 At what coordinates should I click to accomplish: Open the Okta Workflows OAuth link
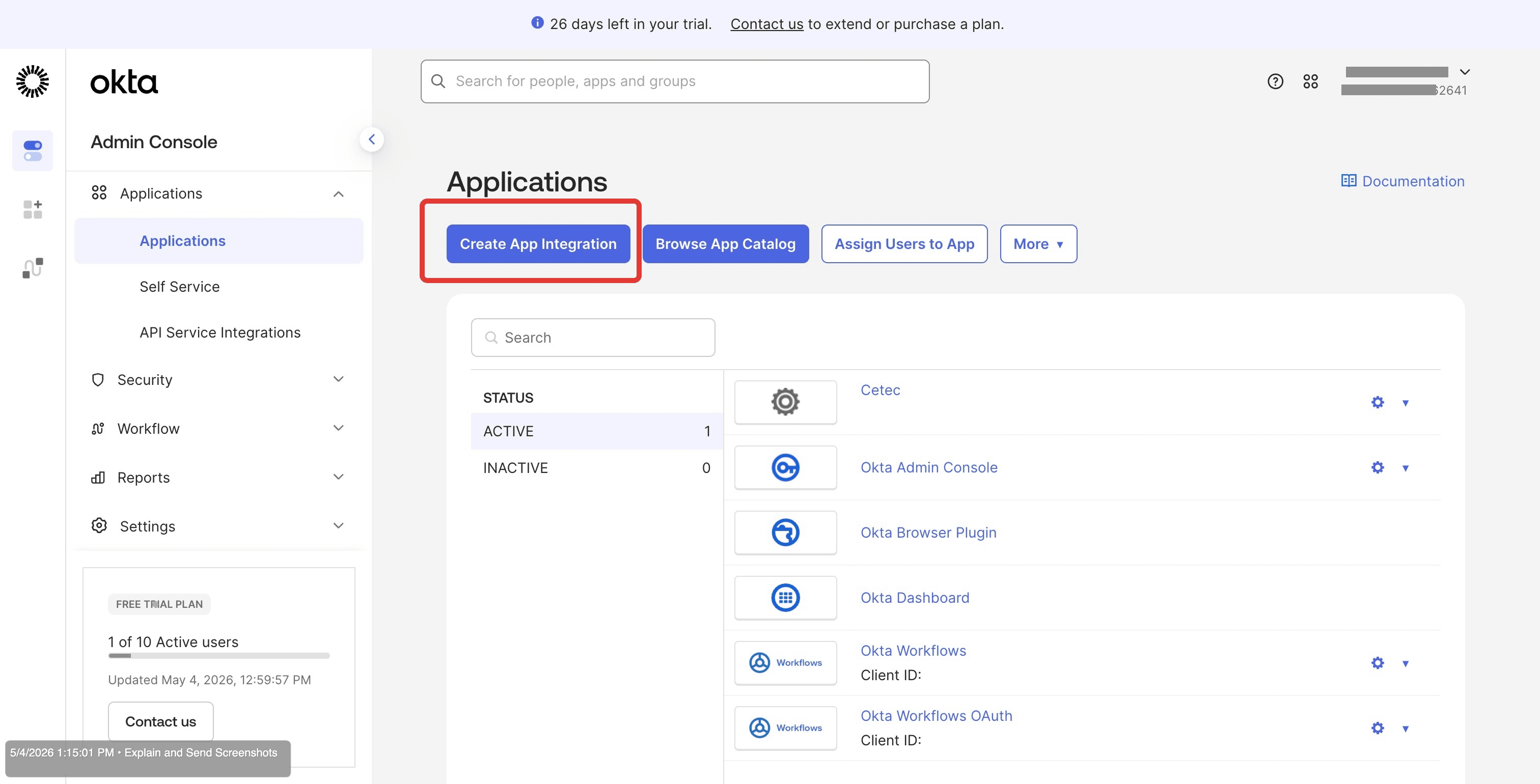[936, 716]
